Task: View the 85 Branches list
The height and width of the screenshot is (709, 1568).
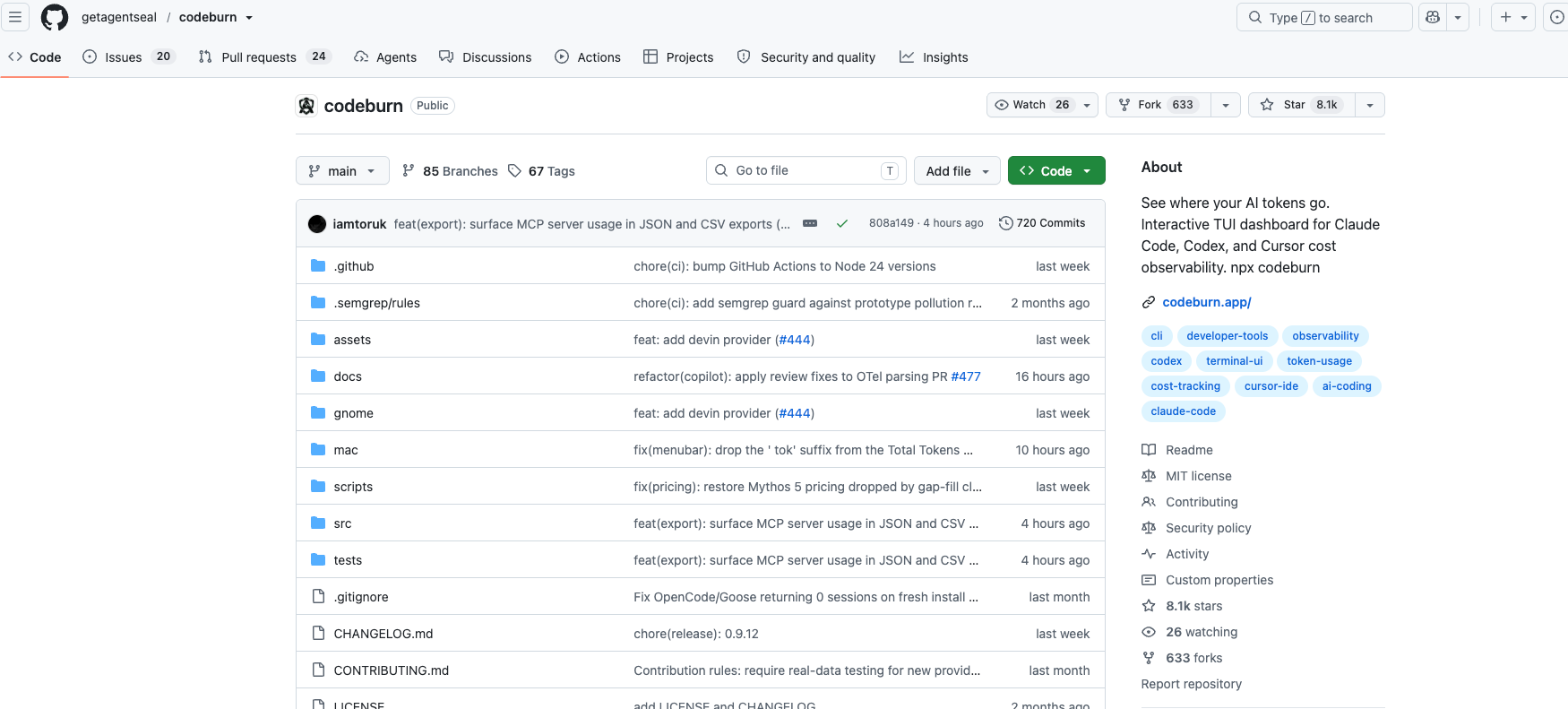Action: pos(450,170)
